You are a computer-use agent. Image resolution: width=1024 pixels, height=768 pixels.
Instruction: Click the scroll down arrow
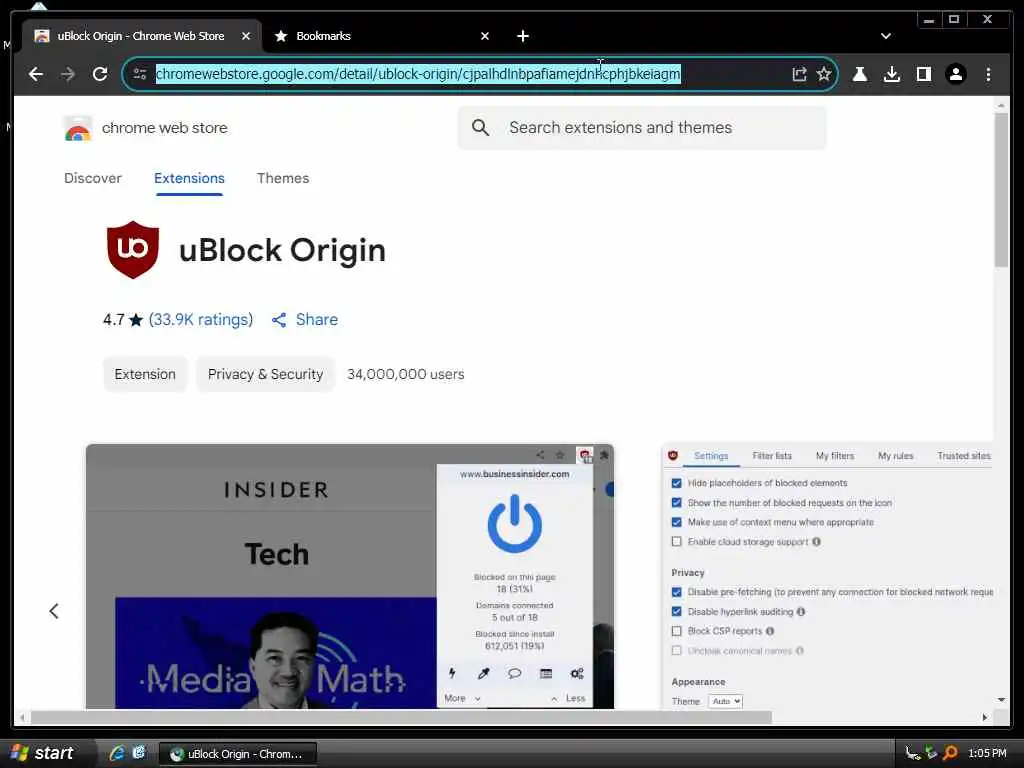[x=1001, y=699]
